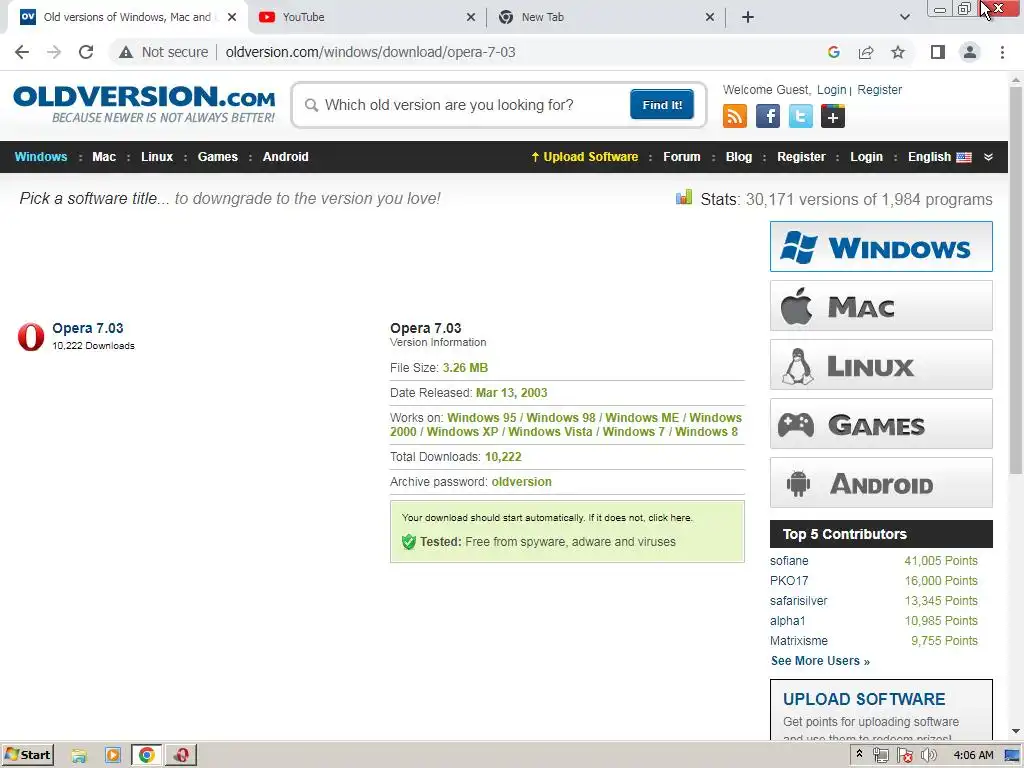Click the Opera 7.03 title link
1024x768 pixels.
coord(88,328)
